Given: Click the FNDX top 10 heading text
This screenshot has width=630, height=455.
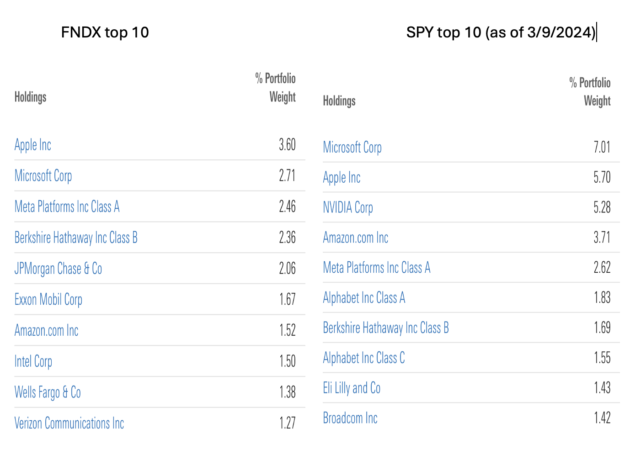Looking at the screenshot, I should click(x=105, y=32).
